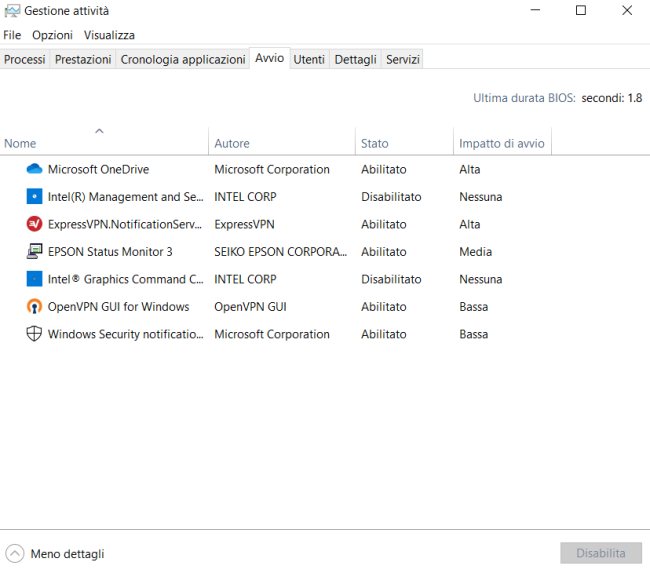Switch to the Utenti tab

[309, 59]
